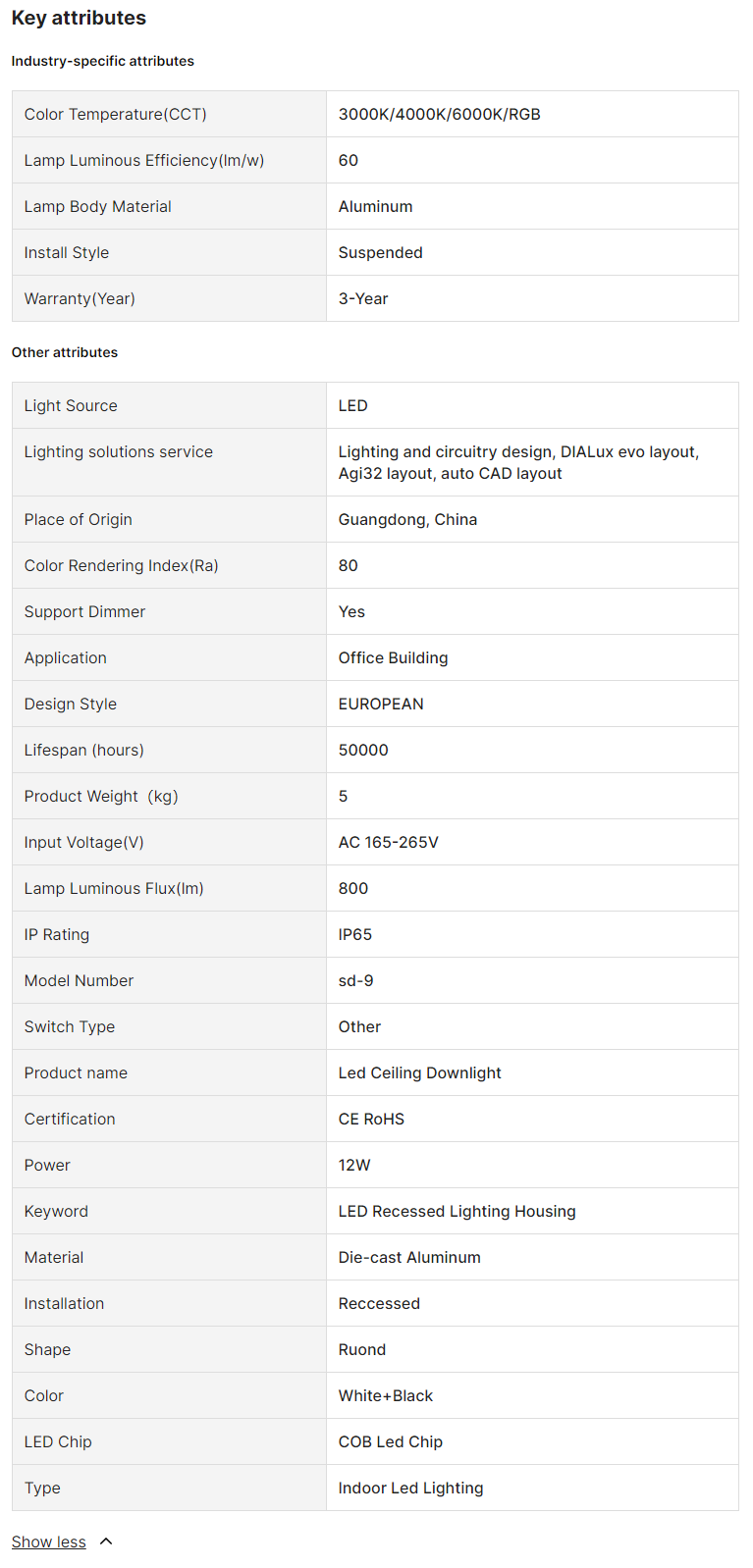Screen dimensions: 753x1568
Task: Select the 3000K/4000K/6000K/RGB value
Action: pos(440,114)
